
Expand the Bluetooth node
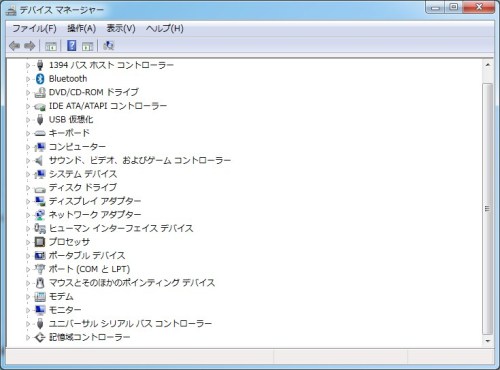(28, 79)
